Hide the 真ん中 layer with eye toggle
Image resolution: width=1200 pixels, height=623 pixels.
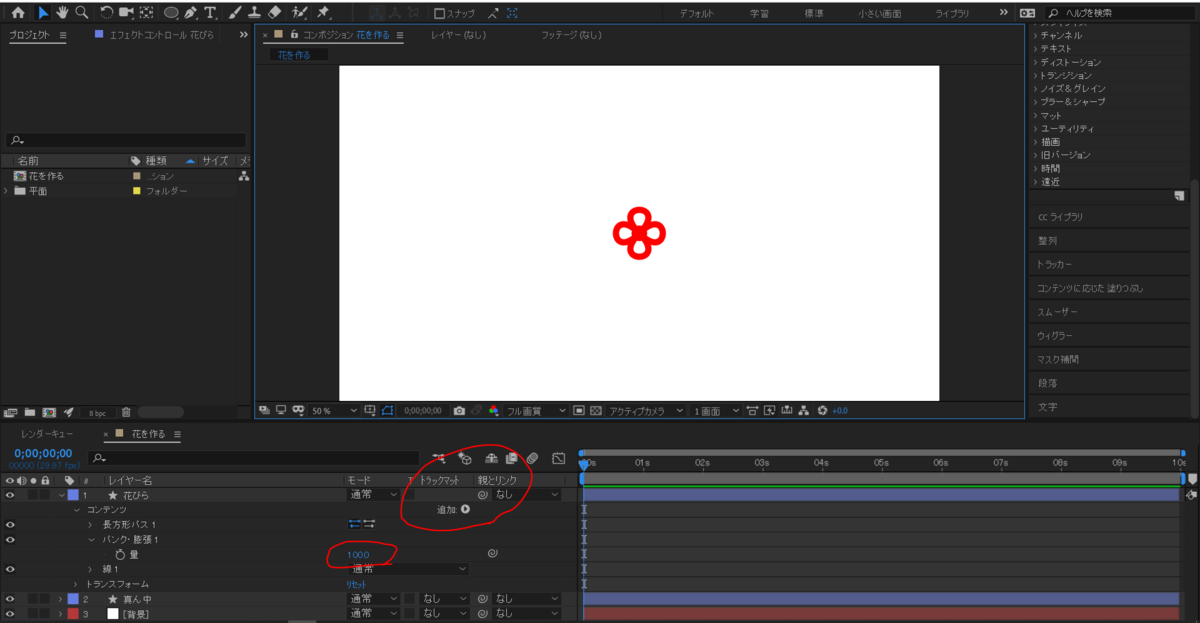[10, 599]
